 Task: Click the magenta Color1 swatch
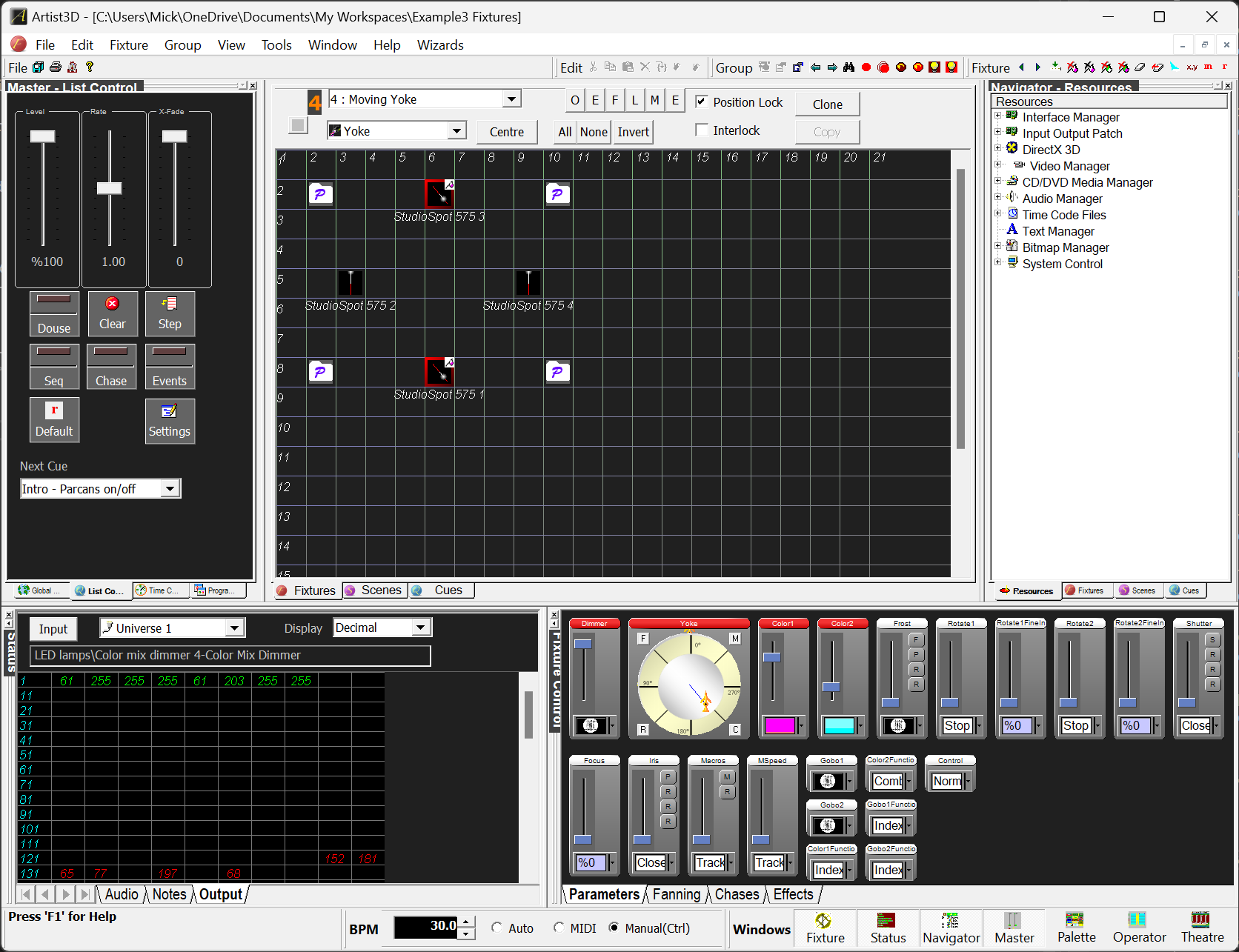[x=780, y=725]
